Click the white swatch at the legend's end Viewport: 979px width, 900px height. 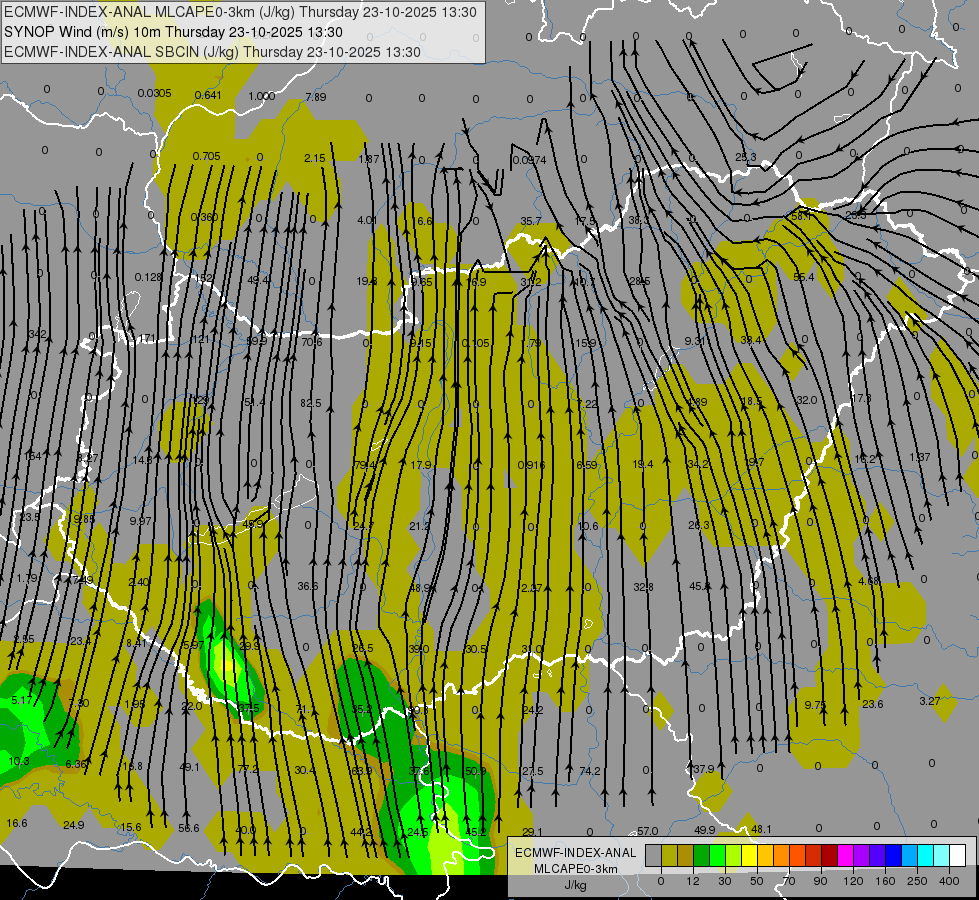[957, 855]
